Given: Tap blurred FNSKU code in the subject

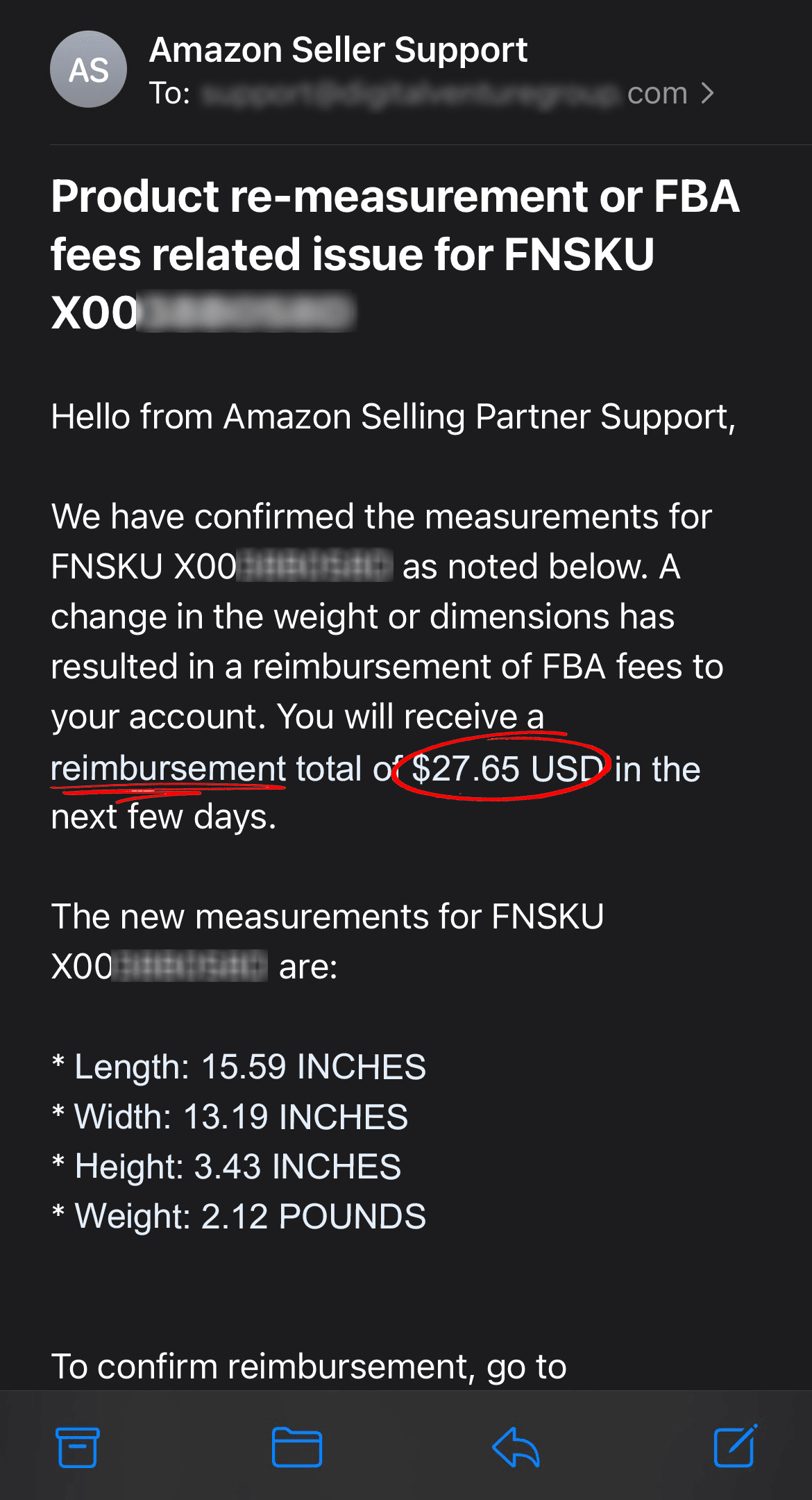Looking at the screenshot, I should (246, 312).
